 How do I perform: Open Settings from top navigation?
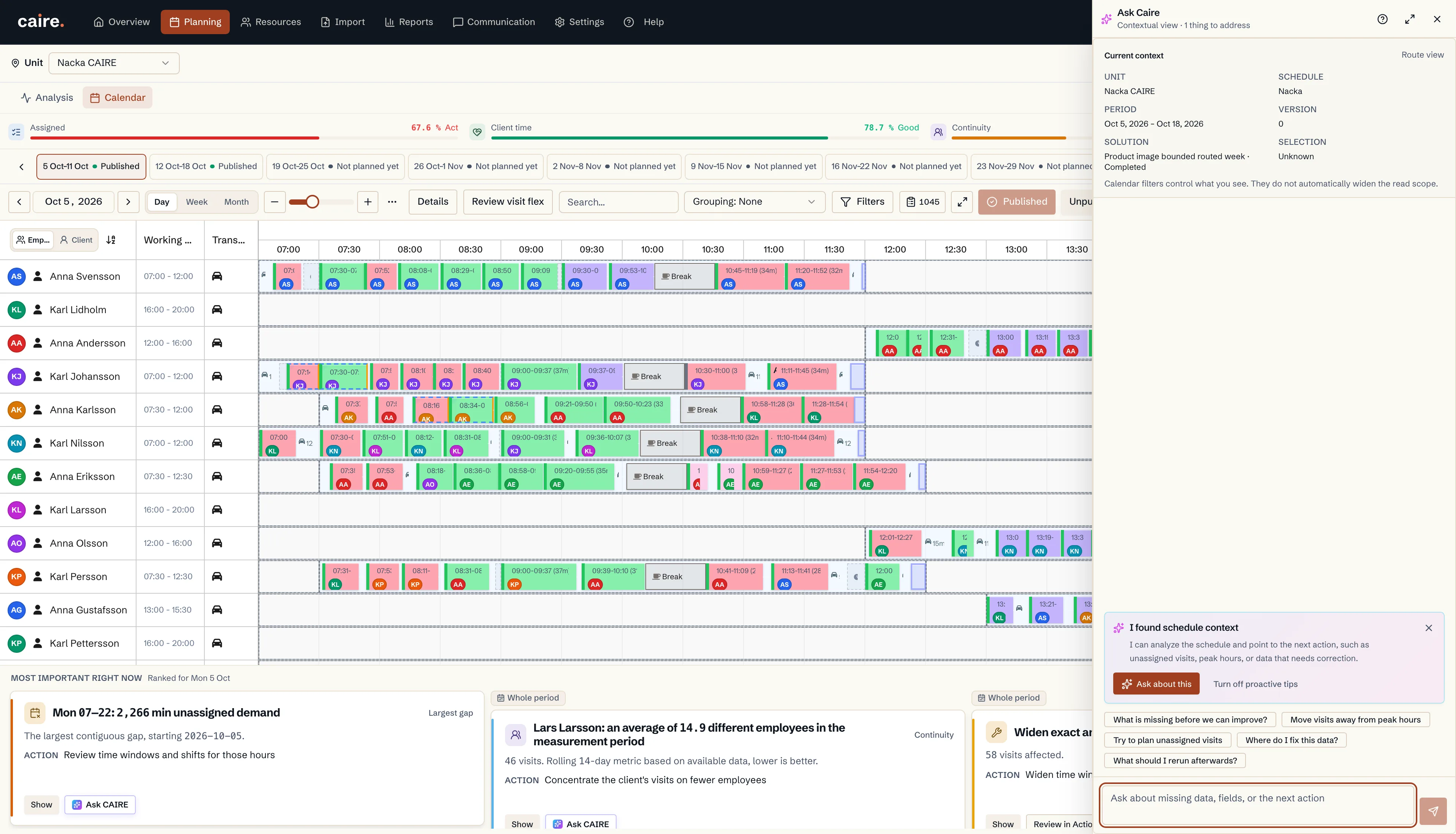point(579,22)
